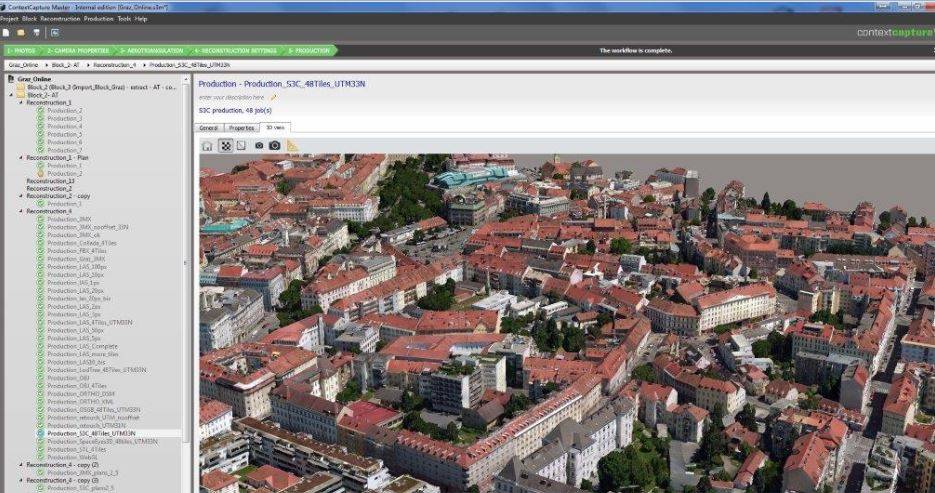Click the check icon of Production_FBX_4Tiles
Viewport: 935px width, 493px height.
coord(41,251)
